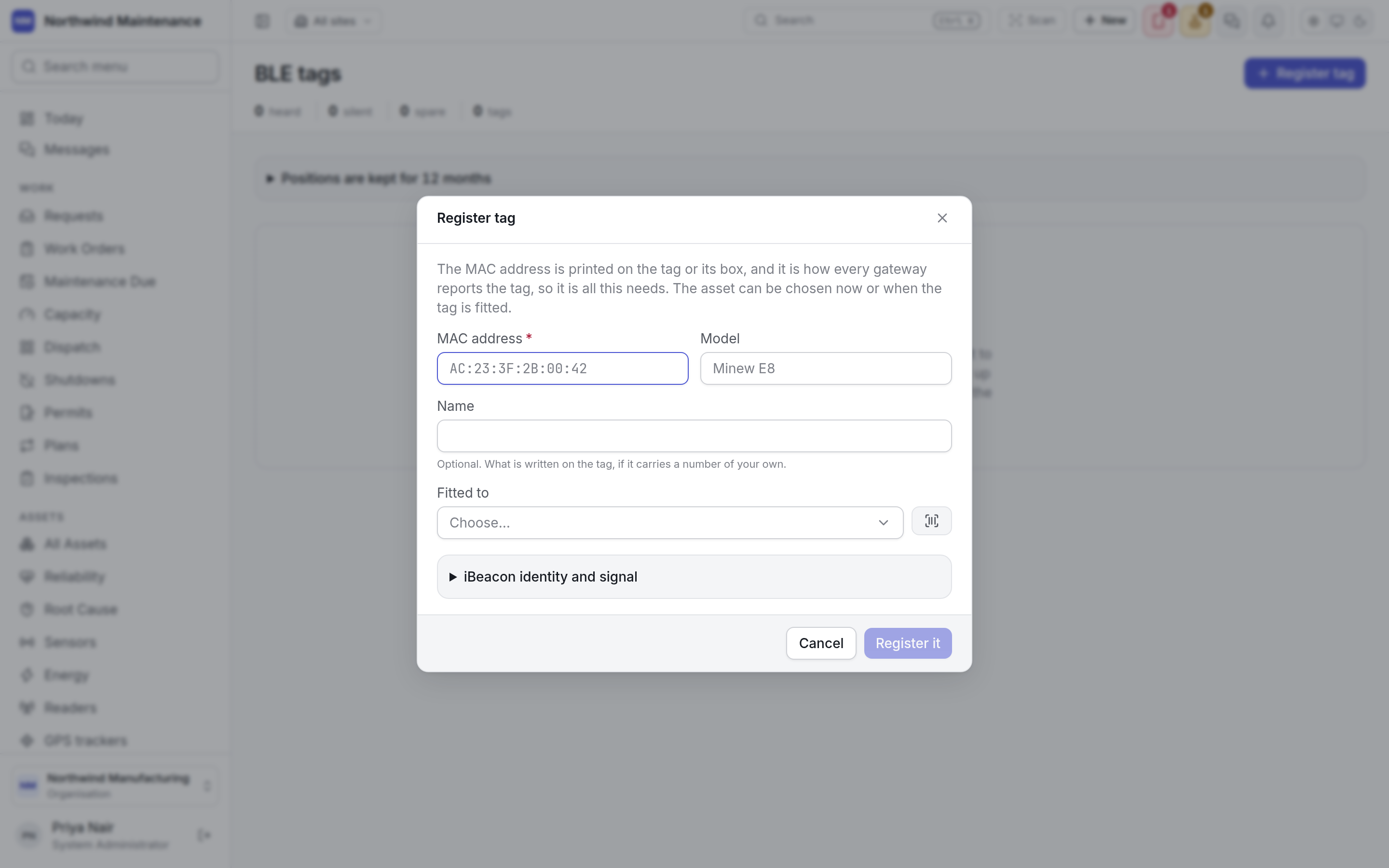Open Reliability in the sidebar
This screenshot has height=868, width=1389.
pyautogui.click(x=115, y=577)
